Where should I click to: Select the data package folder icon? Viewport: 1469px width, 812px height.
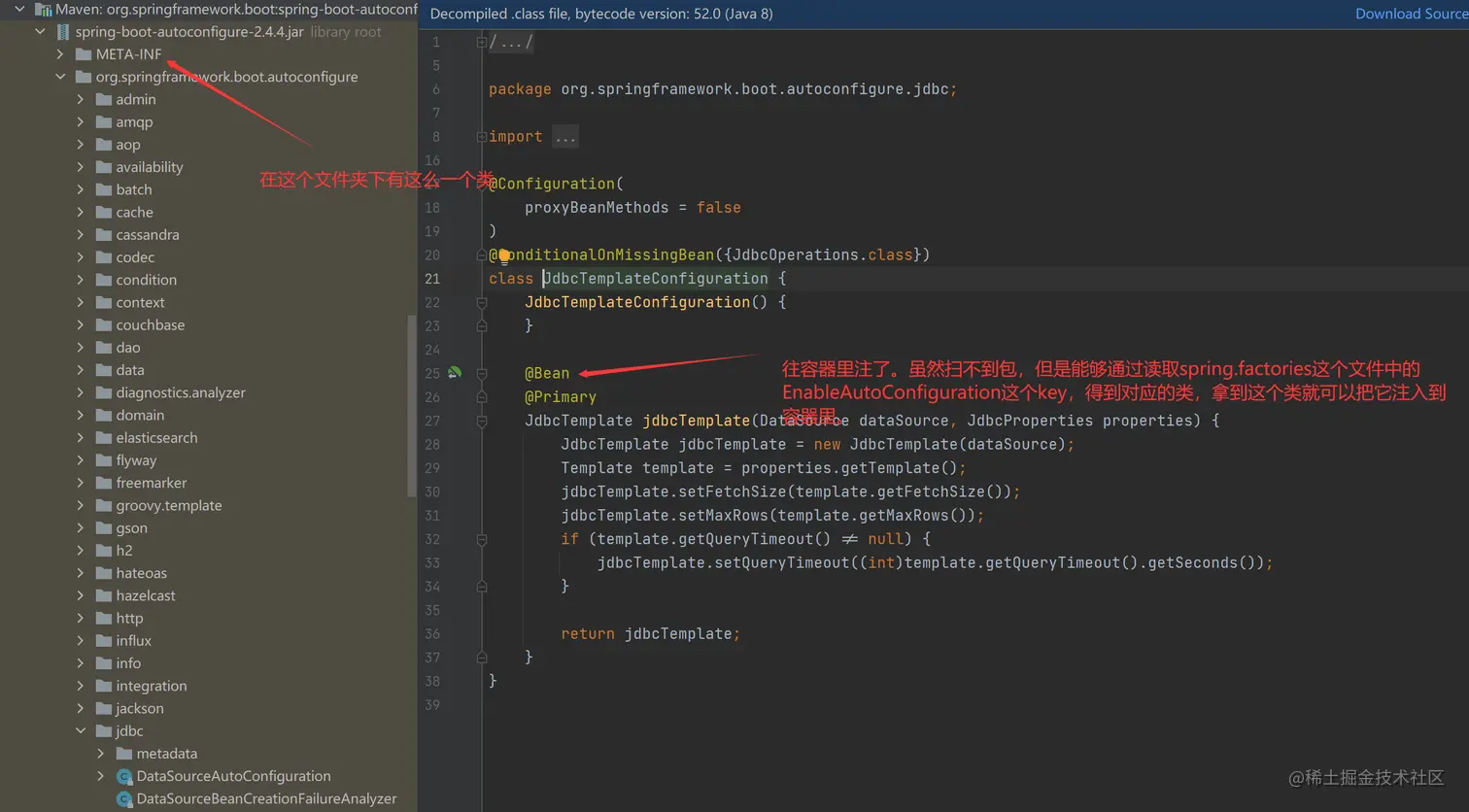[x=104, y=370]
